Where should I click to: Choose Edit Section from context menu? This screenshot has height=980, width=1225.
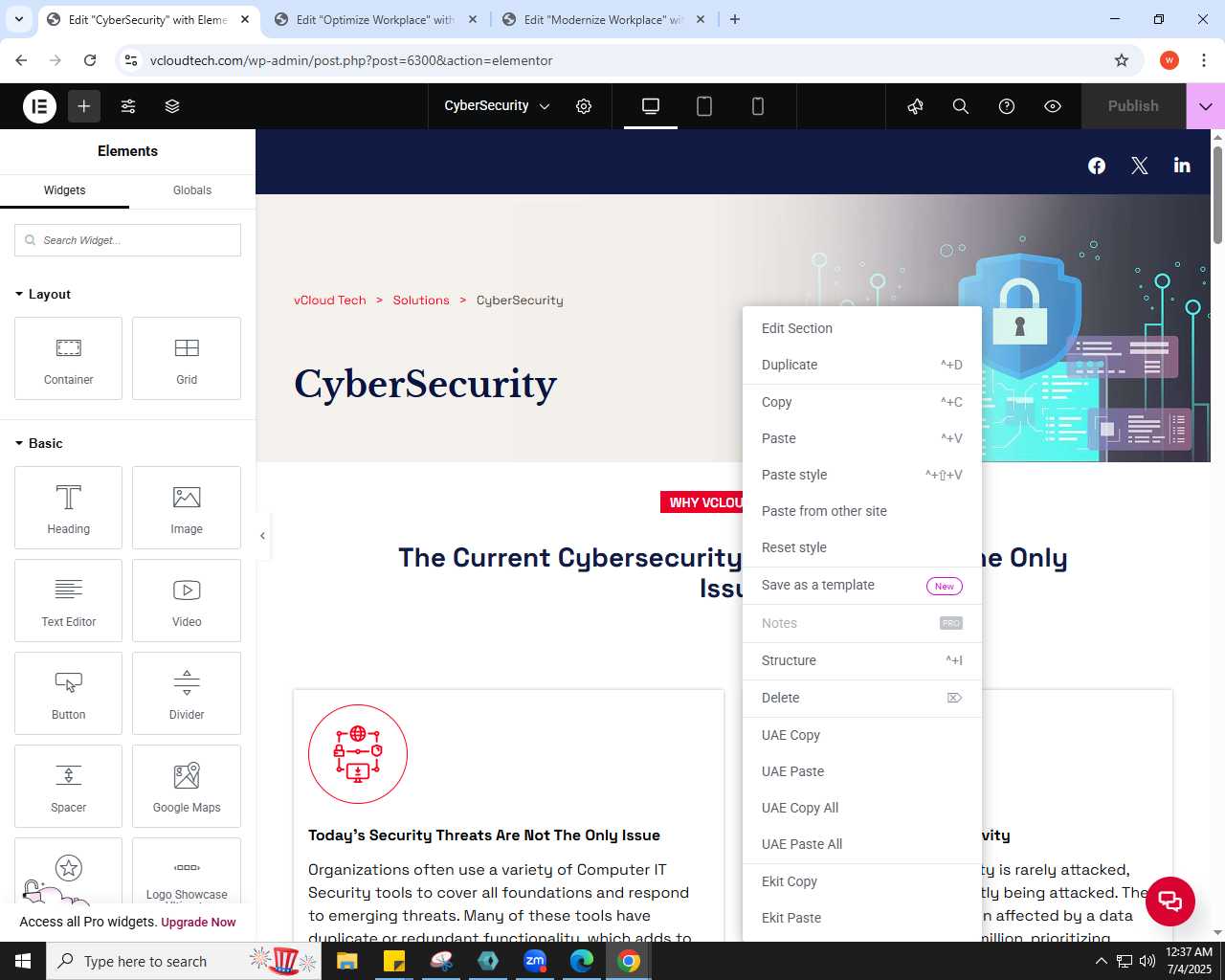(862, 328)
